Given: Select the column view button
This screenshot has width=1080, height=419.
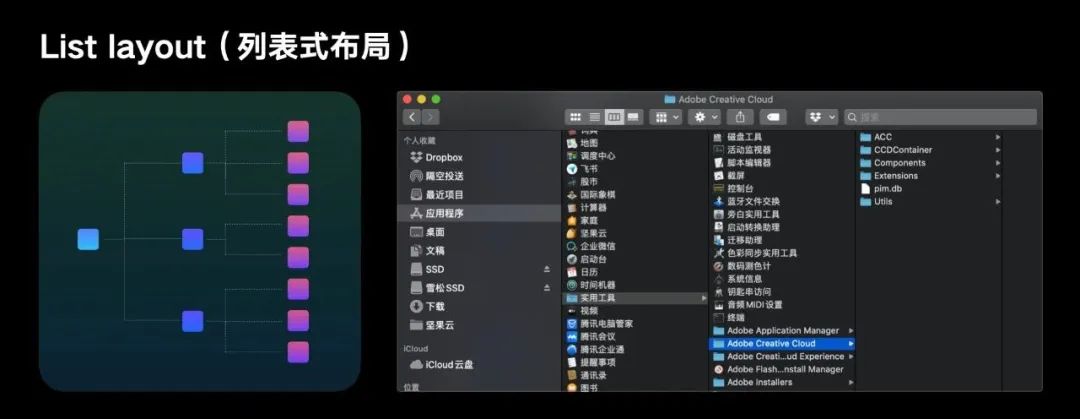Looking at the screenshot, I should tap(614, 117).
